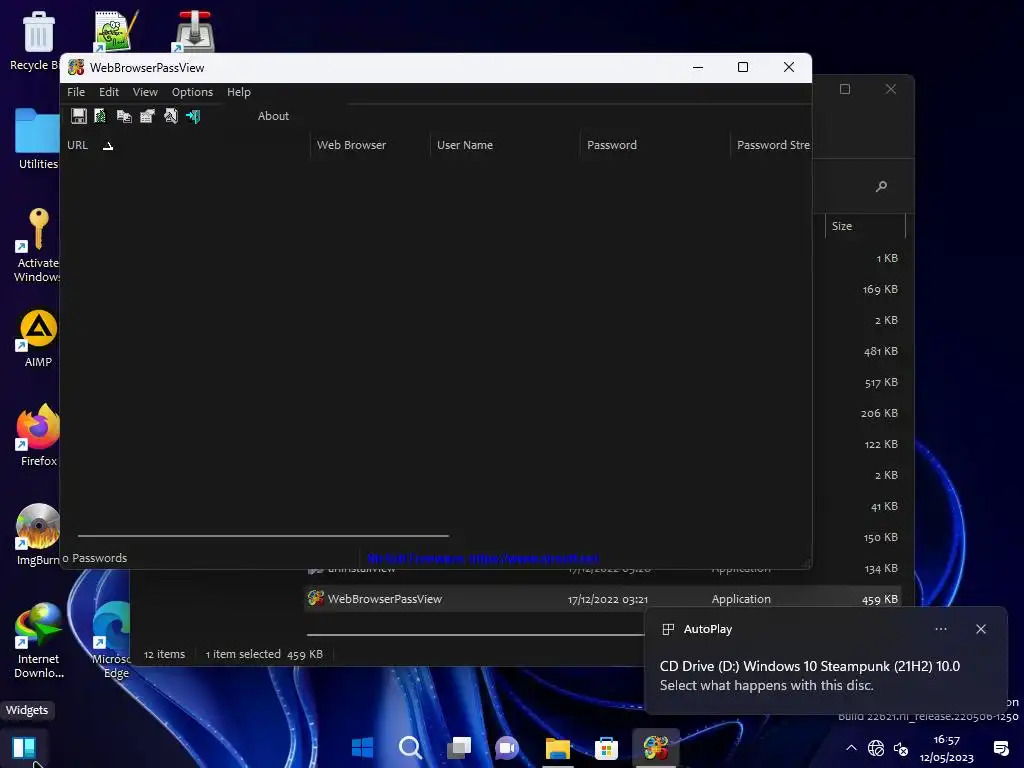
Task: Dismiss the AutoPlay notification
Action: pyautogui.click(x=981, y=629)
